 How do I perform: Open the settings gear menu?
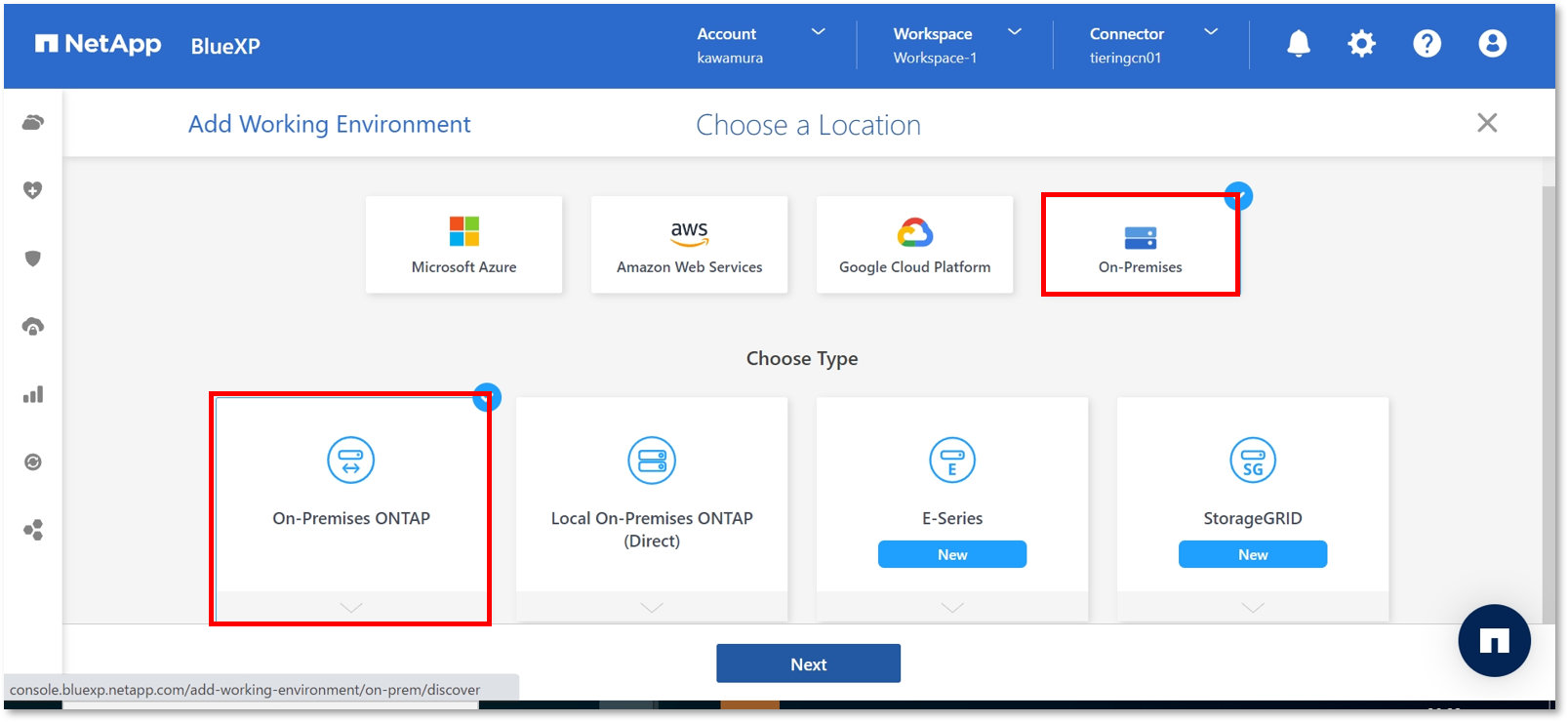[1361, 44]
